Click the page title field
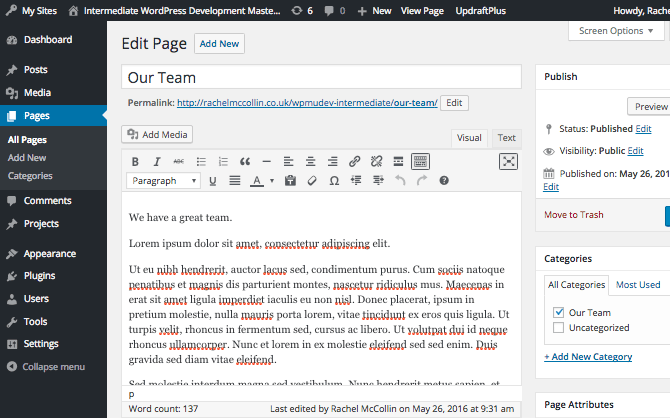 point(320,77)
